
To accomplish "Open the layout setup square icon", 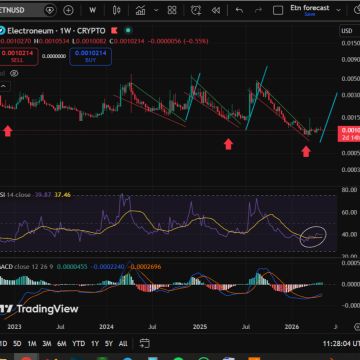I will pos(278,10).
